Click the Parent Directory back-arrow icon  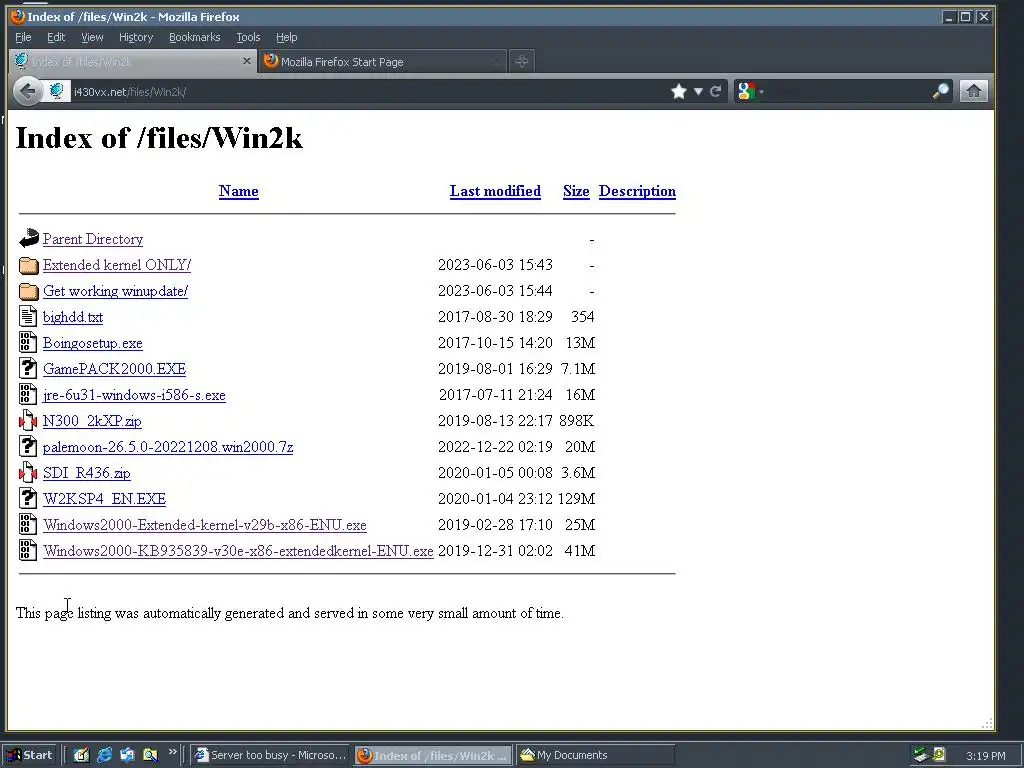pos(29,238)
